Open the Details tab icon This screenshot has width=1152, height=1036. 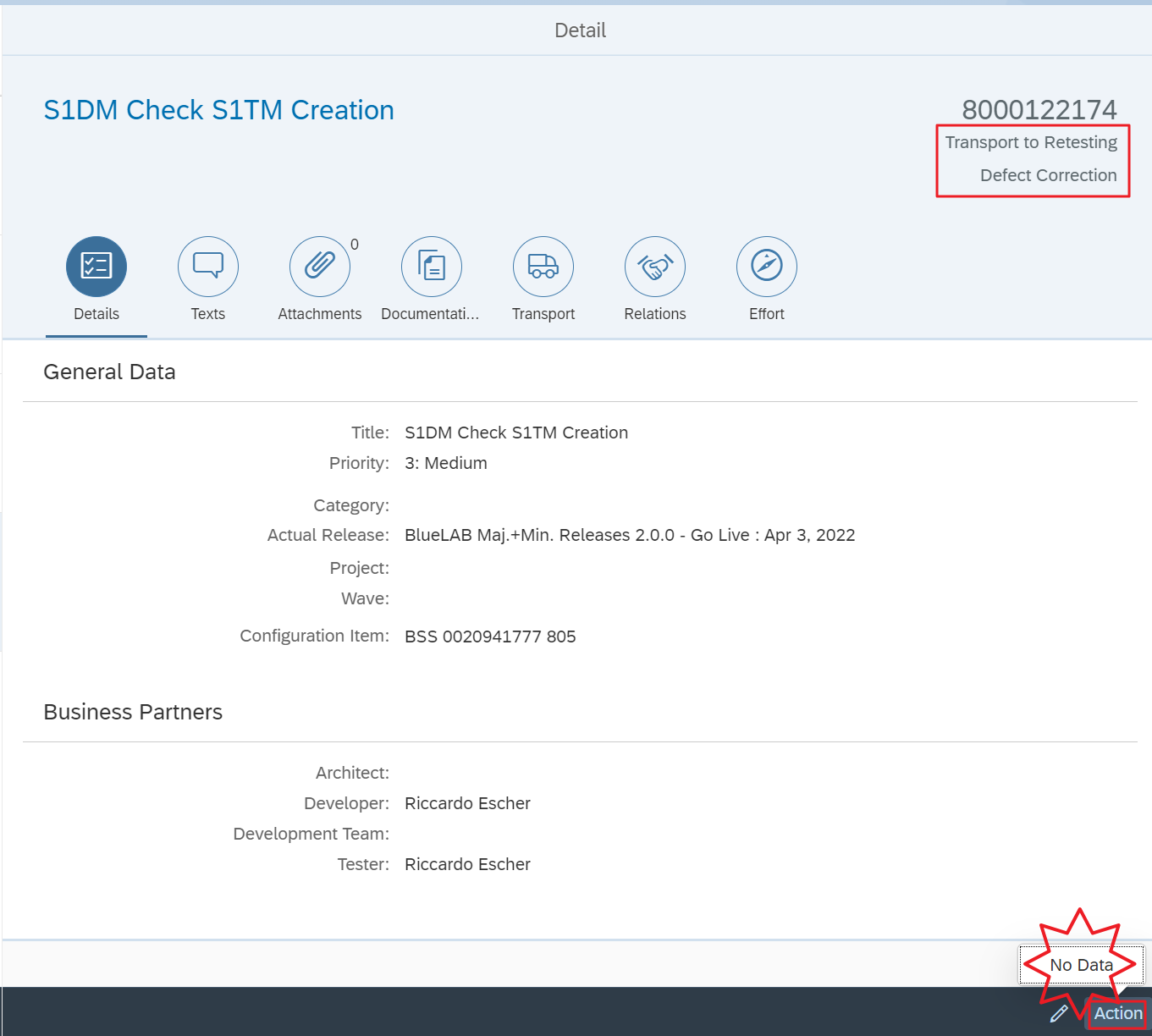96,266
